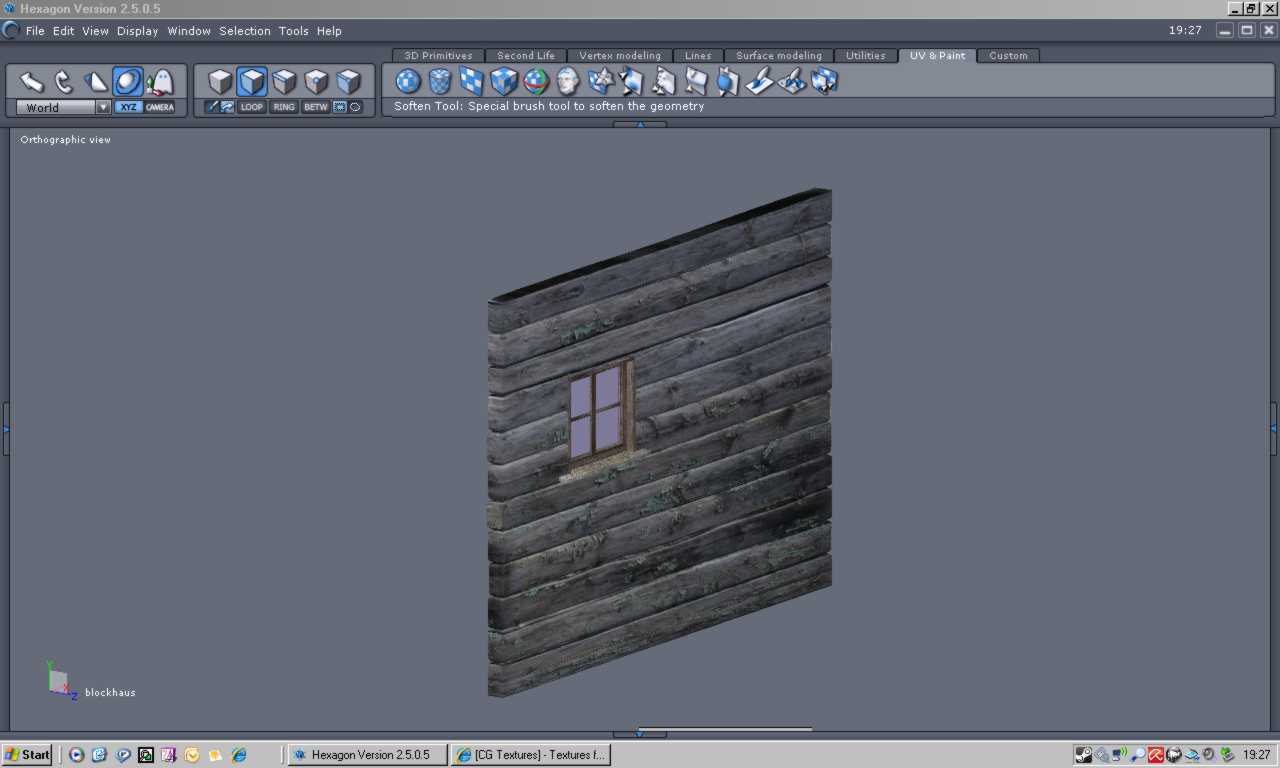Click the horizontal scrollbar under the viewport
Screen dimensions: 1280x768
(725, 729)
